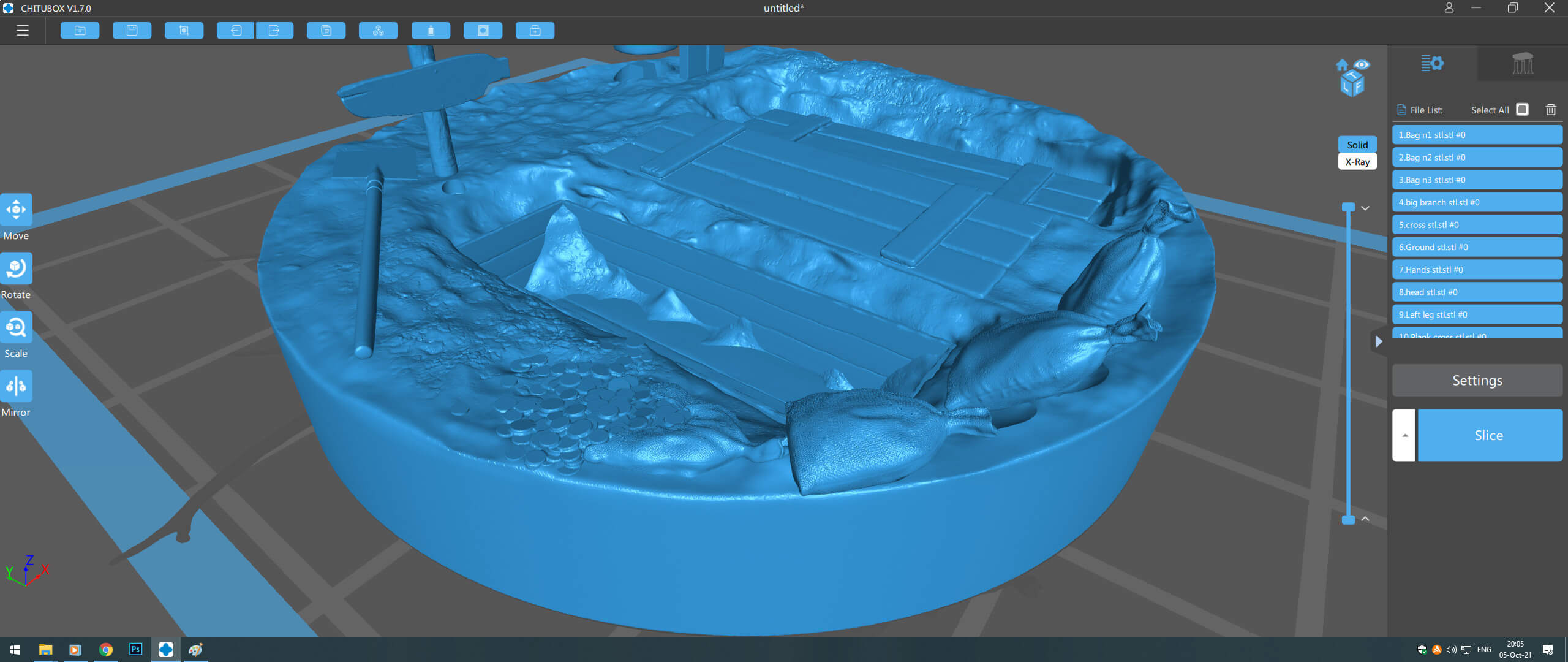Click the Undo arrow toolbar icon
1568x662 pixels.
pos(236,31)
